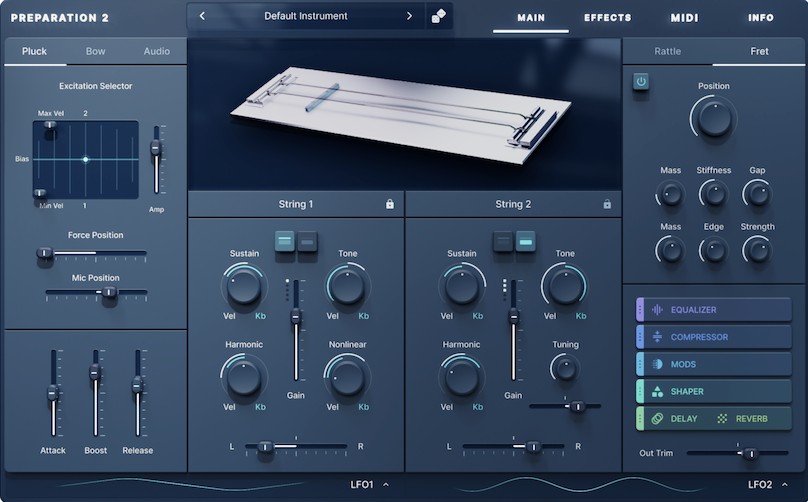Image resolution: width=808 pixels, height=502 pixels.
Task: Click the Fret Position knob
Action: [714, 118]
